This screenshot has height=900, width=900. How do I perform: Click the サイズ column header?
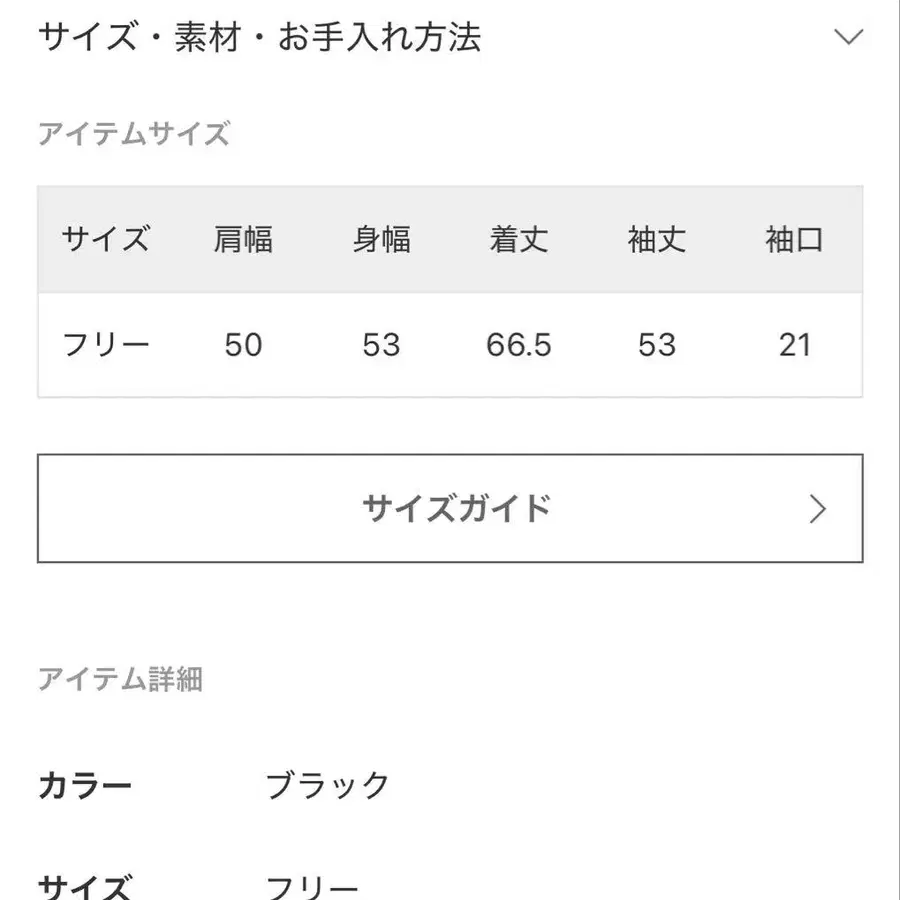click(105, 238)
